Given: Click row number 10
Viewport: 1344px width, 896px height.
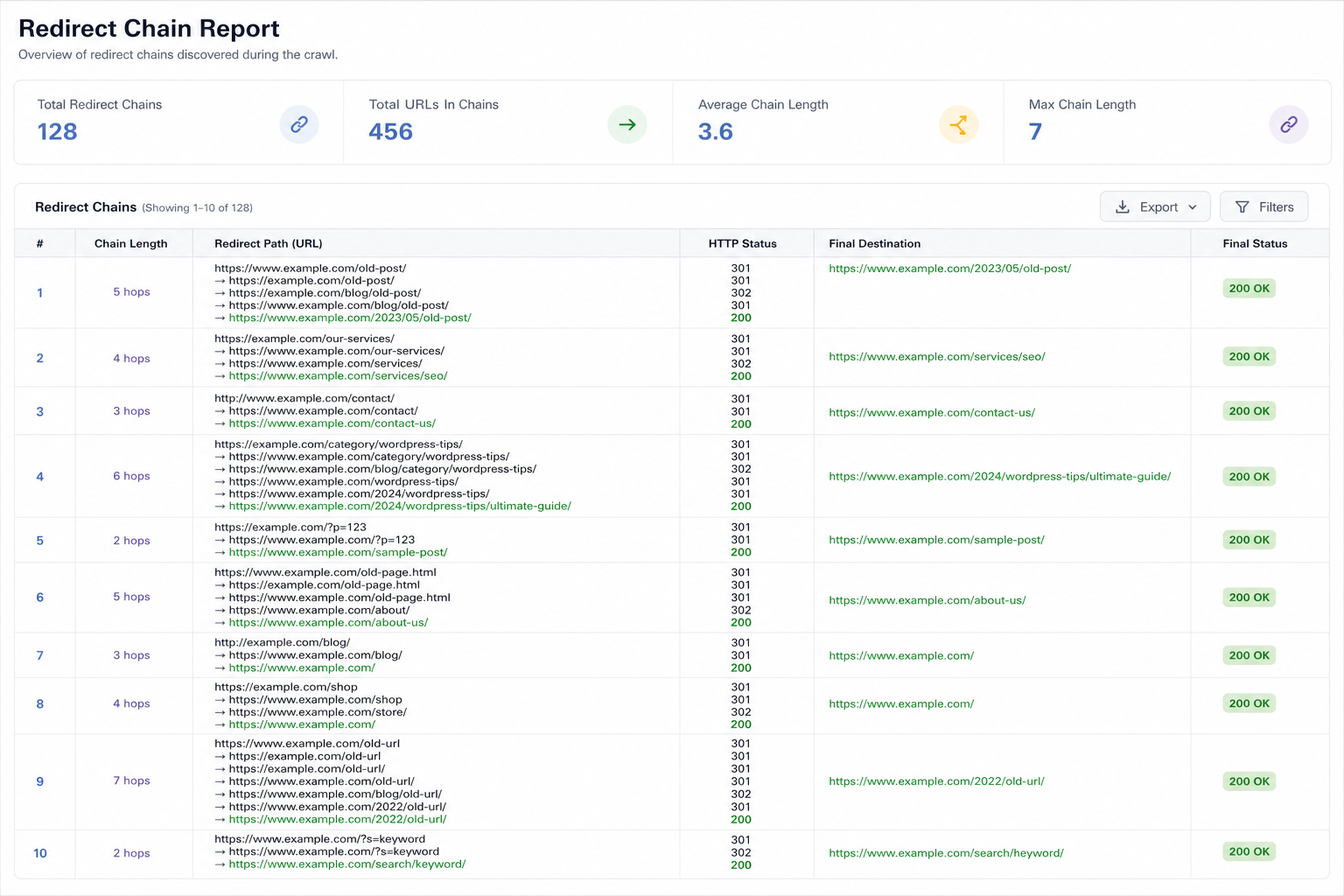Looking at the screenshot, I should [40, 853].
